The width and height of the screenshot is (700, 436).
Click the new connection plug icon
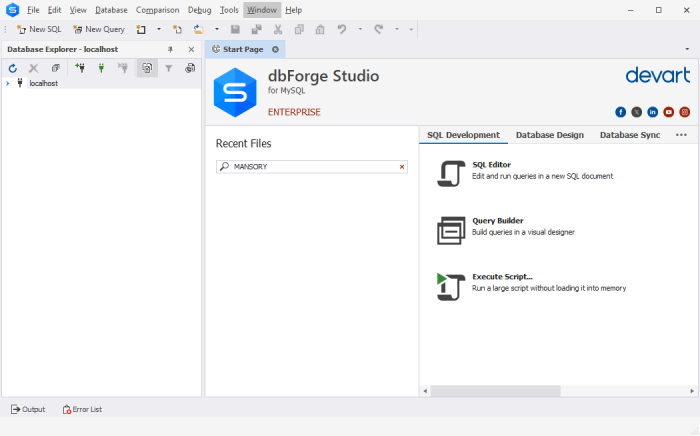click(x=79, y=68)
